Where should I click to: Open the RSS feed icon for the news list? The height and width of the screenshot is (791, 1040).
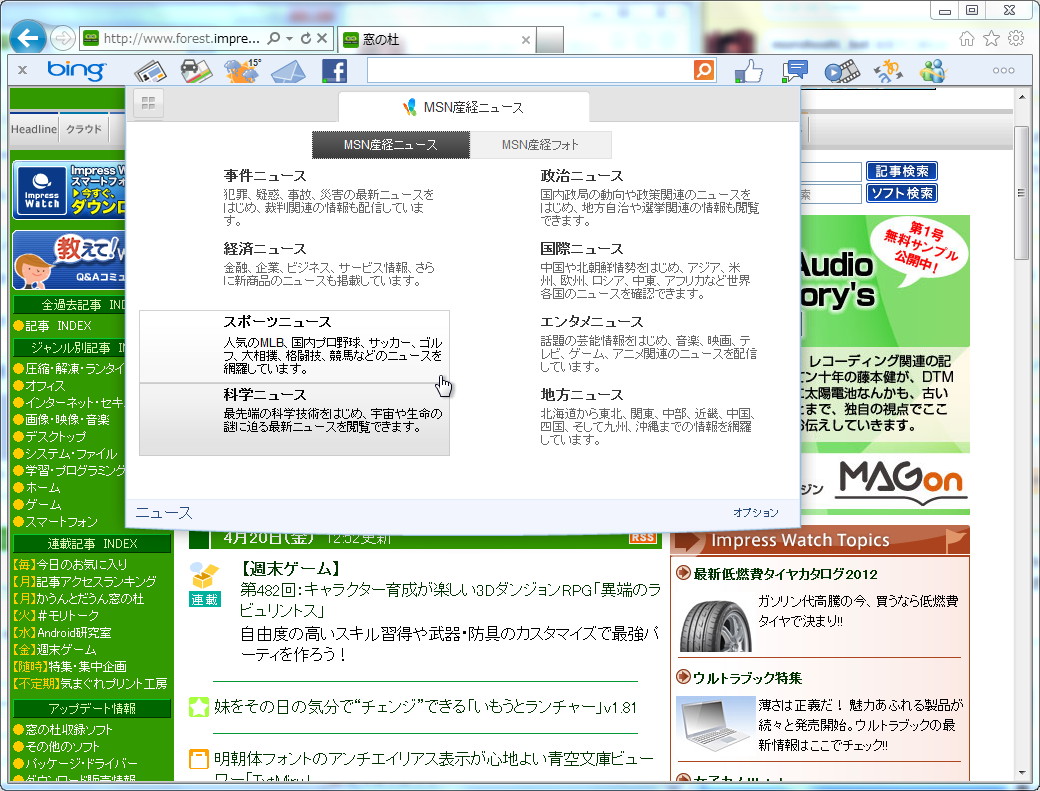(643, 539)
